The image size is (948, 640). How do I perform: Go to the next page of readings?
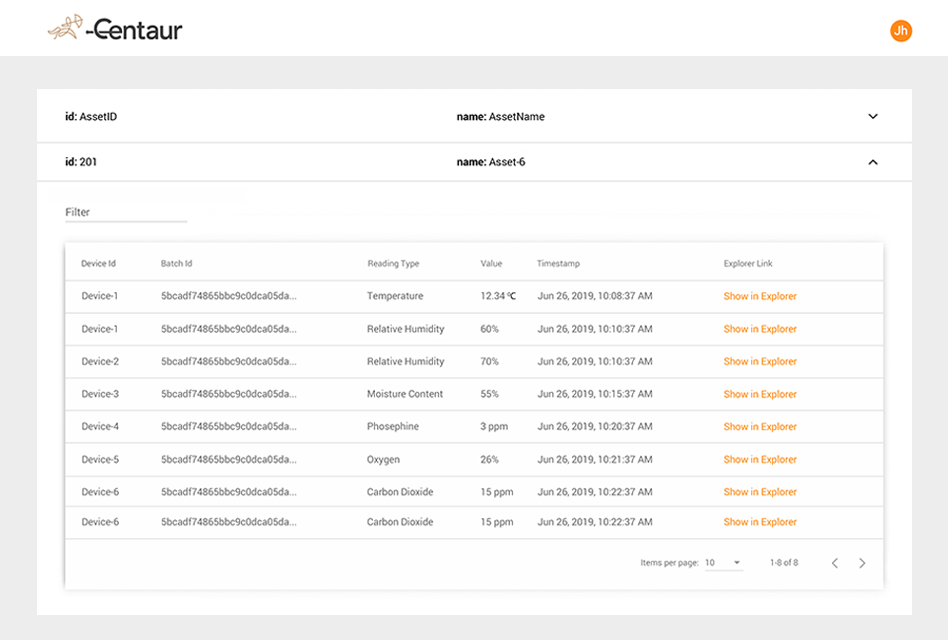point(862,563)
